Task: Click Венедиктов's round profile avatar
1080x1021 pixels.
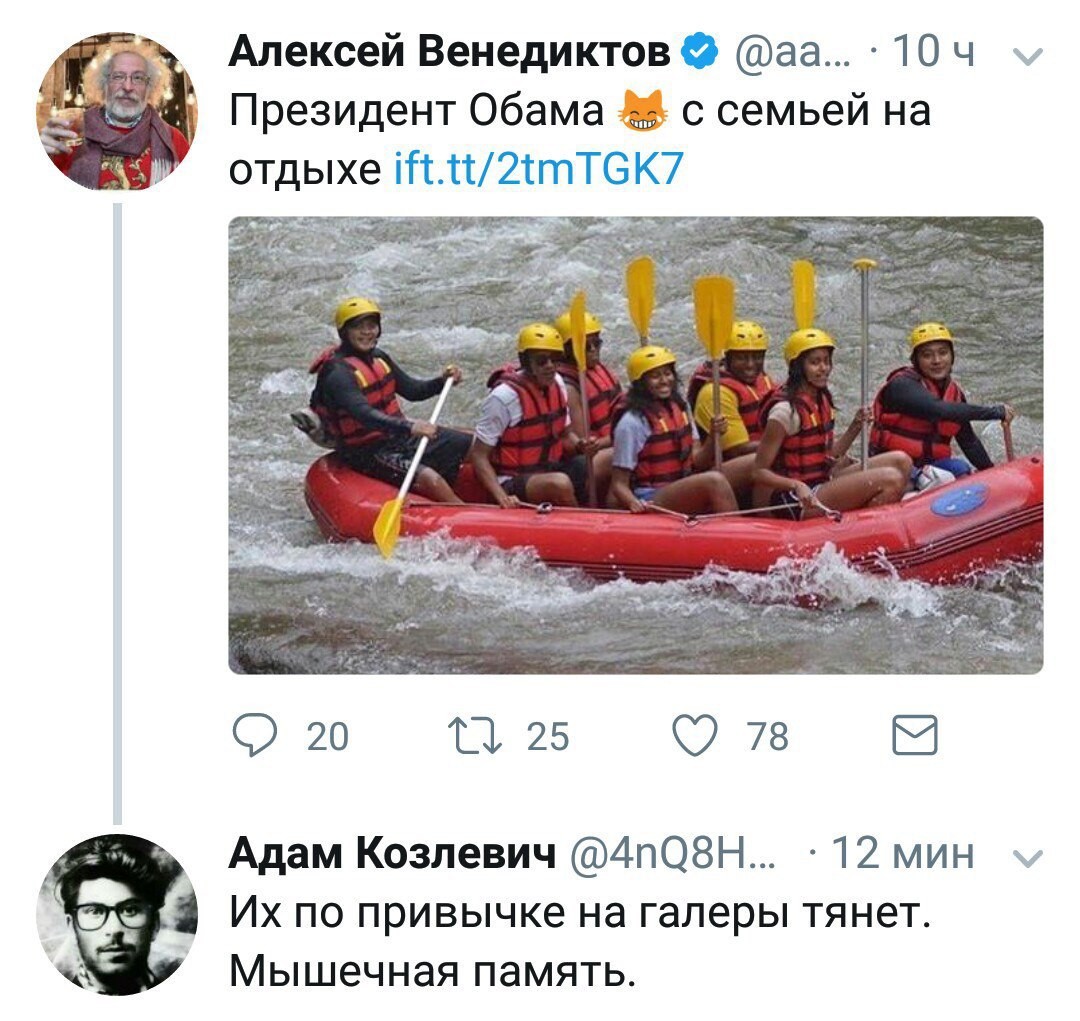Action: tap(117, 111)
